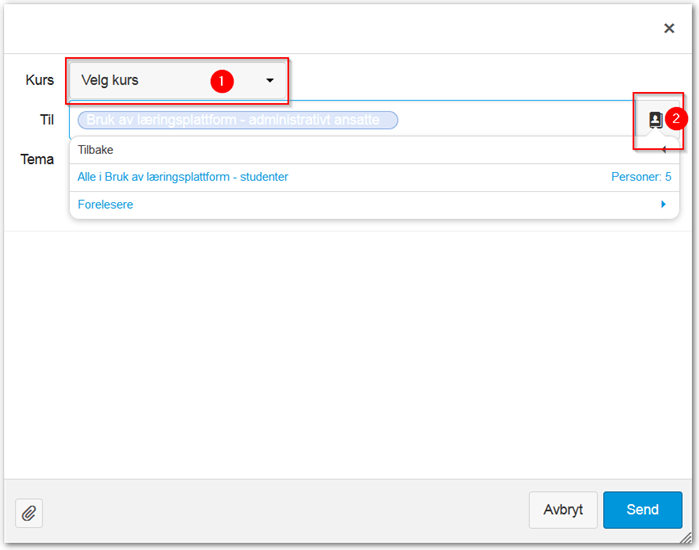Screen dimensions: 699x550
Task: Click the red number 2 marker
Action: (x=676, y=118)
